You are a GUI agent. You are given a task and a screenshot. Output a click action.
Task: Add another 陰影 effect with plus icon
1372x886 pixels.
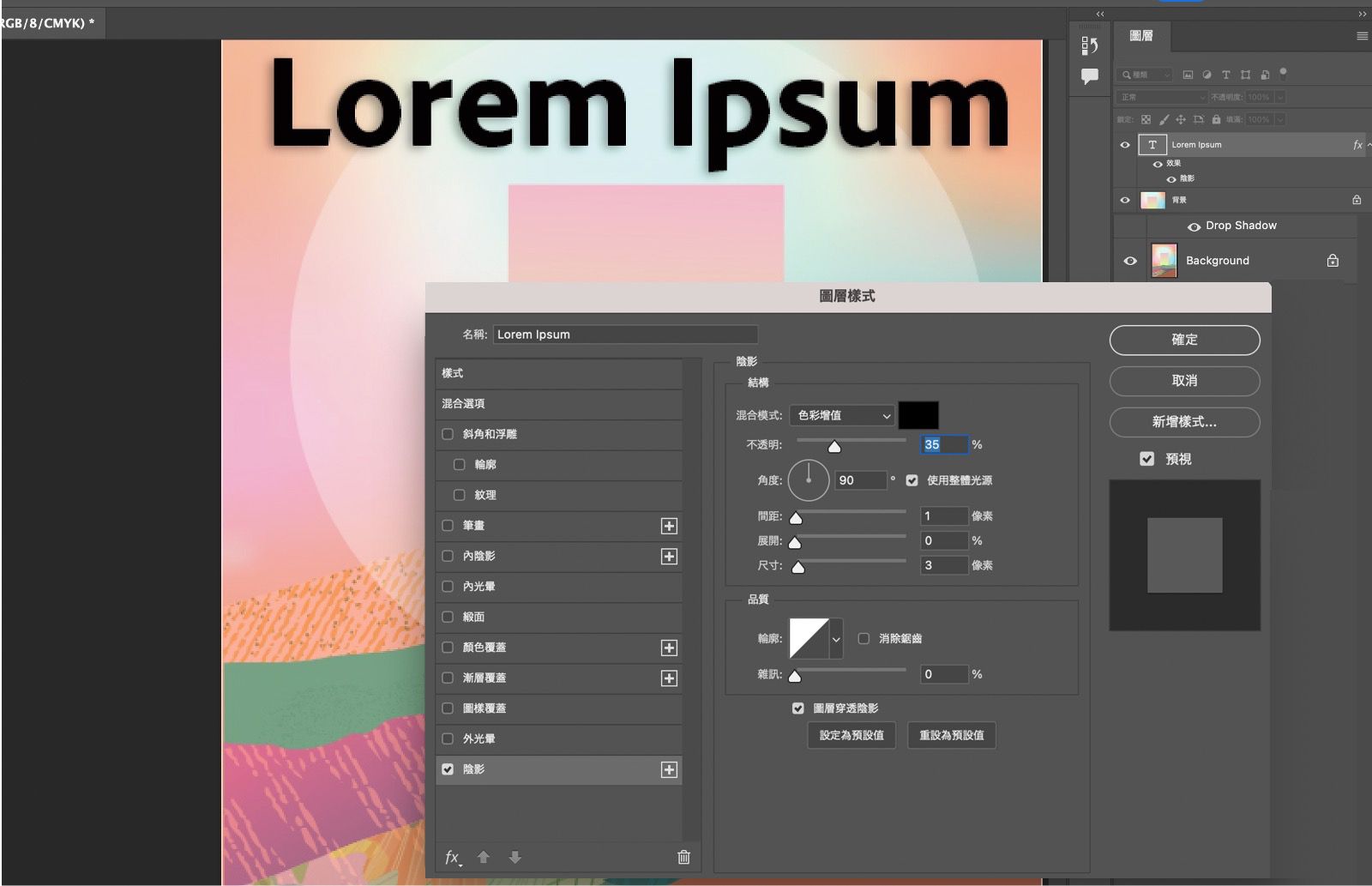670,769
